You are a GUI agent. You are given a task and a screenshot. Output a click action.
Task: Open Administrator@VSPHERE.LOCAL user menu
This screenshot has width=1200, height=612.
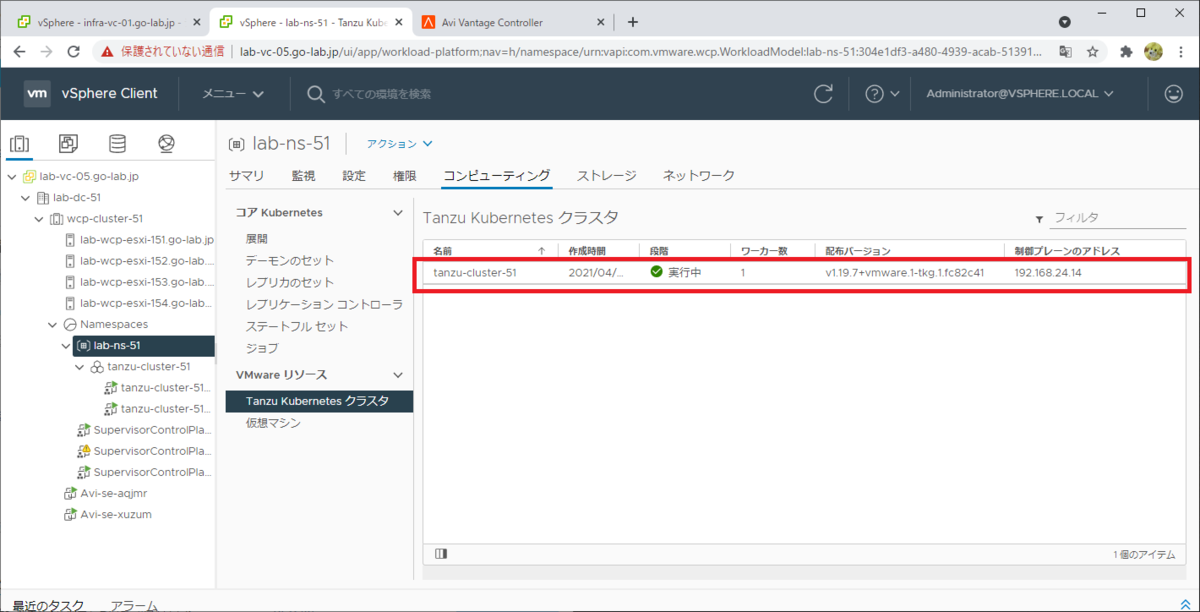(x=1019, y=94)
